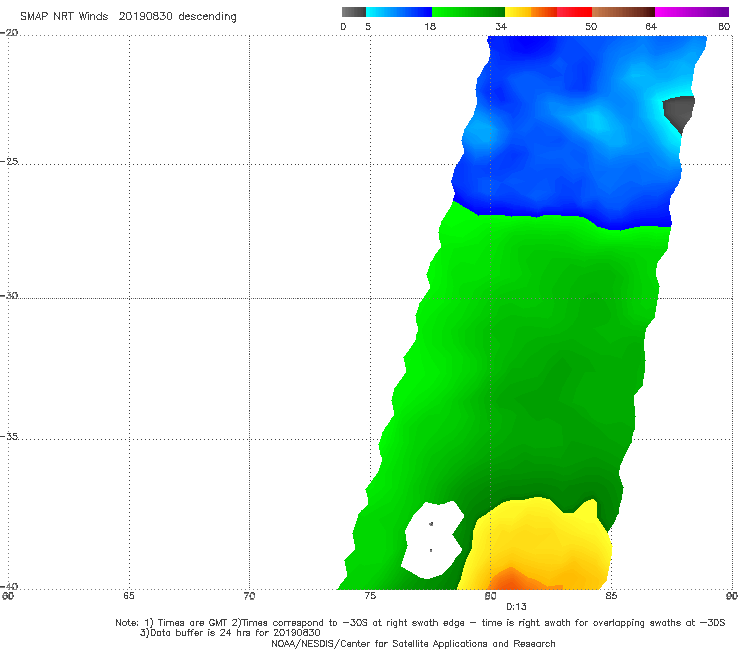Click the longitude label 75
Image resolution: width=740 pixels, height=650 pixels.
pyautogui.click(x=370, y=596)
